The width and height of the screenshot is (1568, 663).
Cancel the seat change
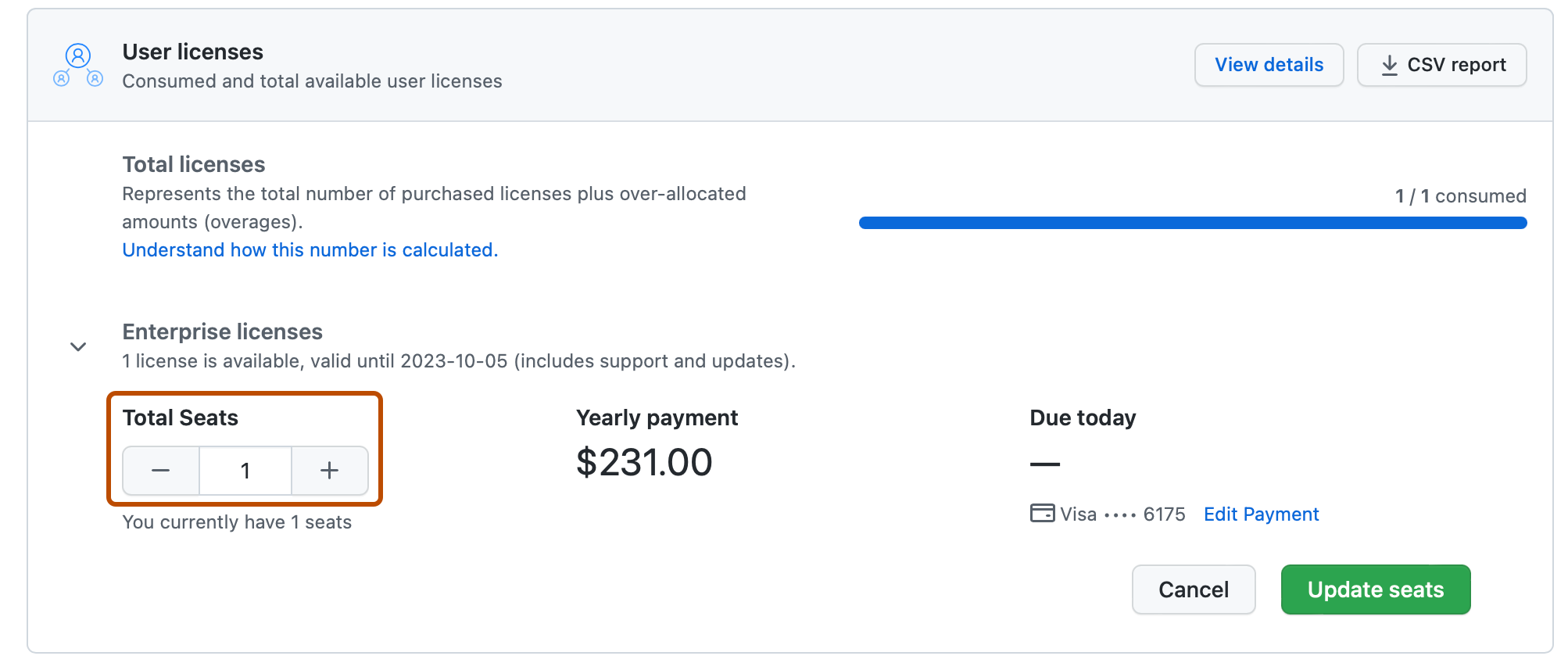pos(1194,590)
